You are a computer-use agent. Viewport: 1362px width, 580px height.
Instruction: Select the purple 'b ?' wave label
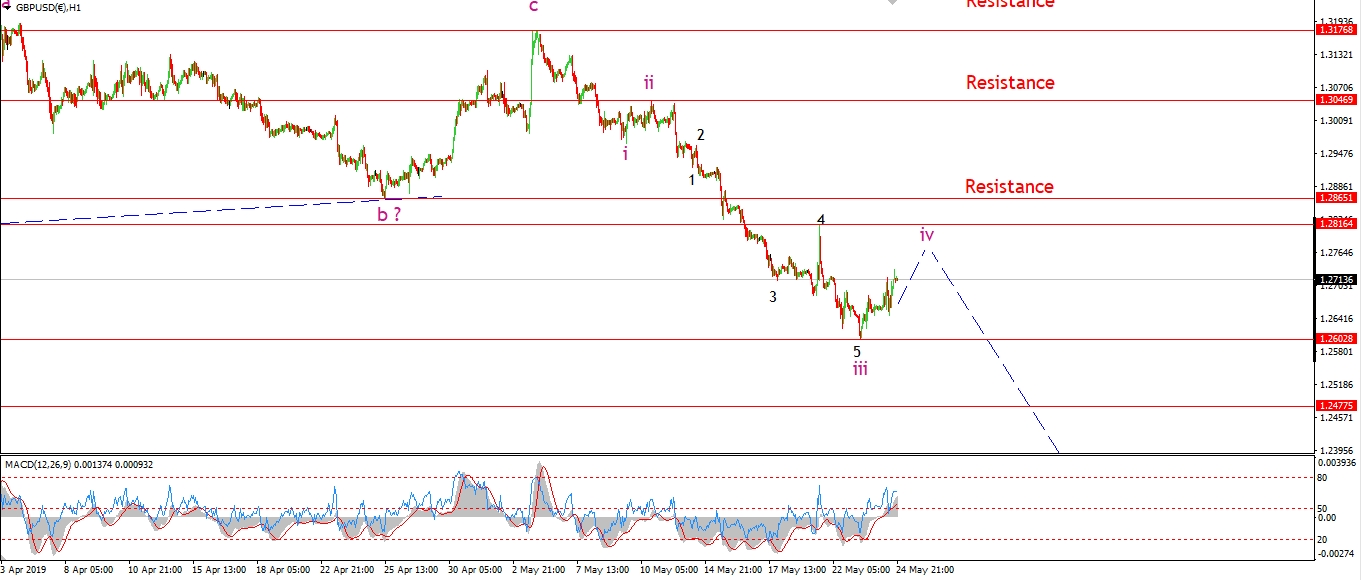point(389,213)
